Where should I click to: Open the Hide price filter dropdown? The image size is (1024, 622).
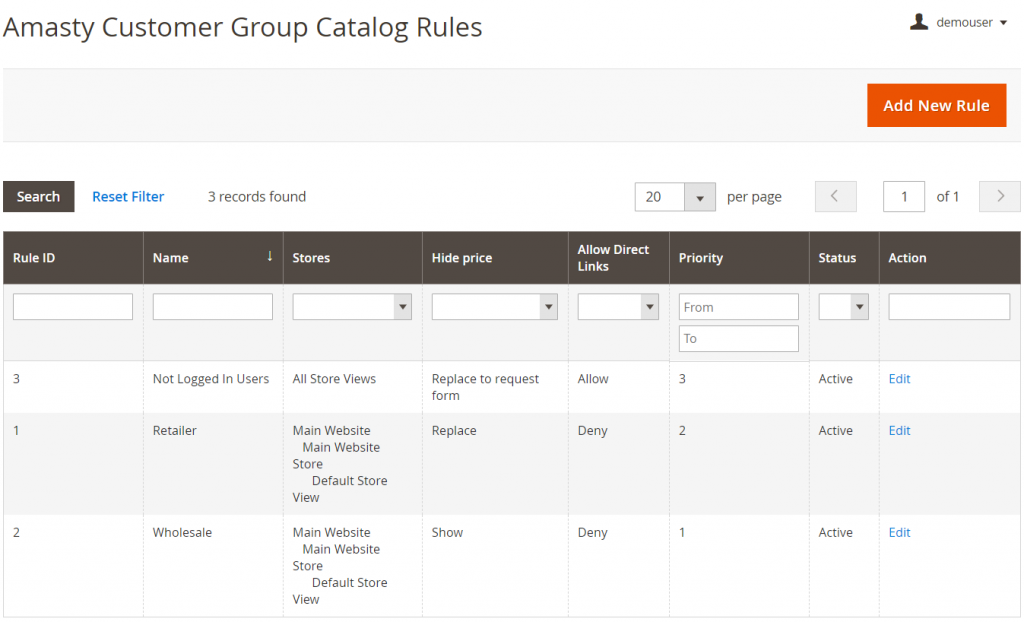tap(547, 306)
